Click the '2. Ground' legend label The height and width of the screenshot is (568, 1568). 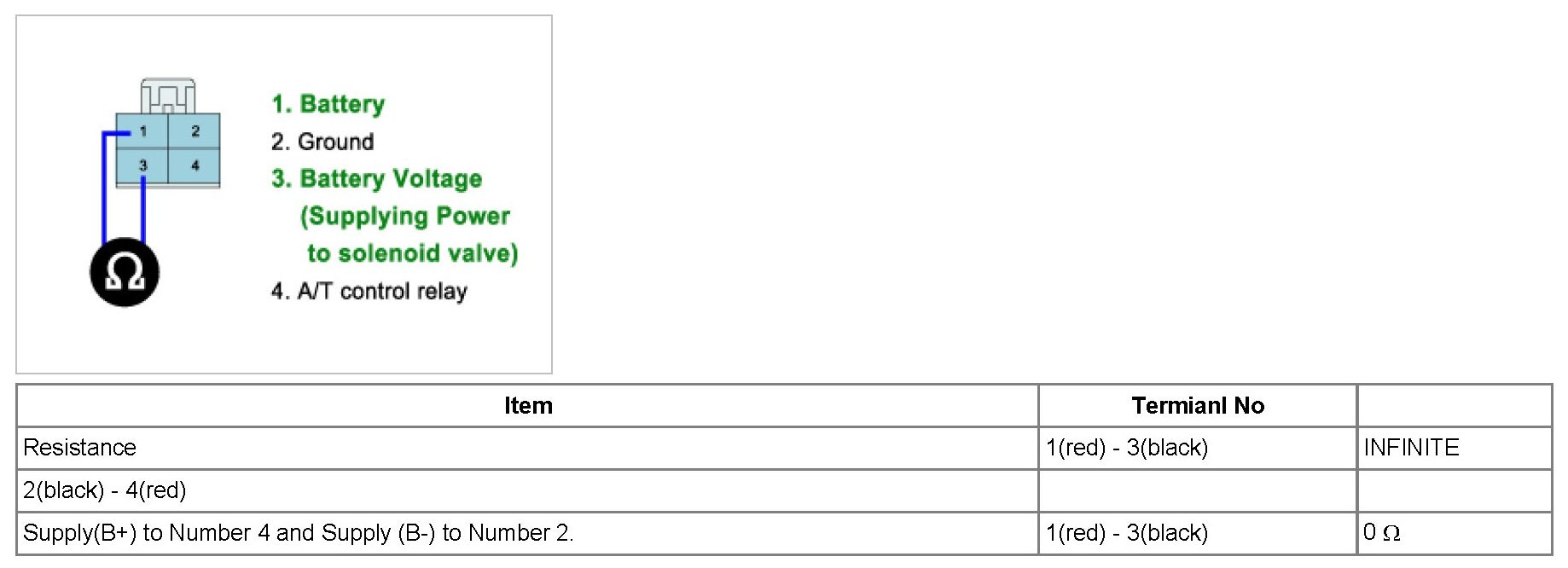point(322,142)
